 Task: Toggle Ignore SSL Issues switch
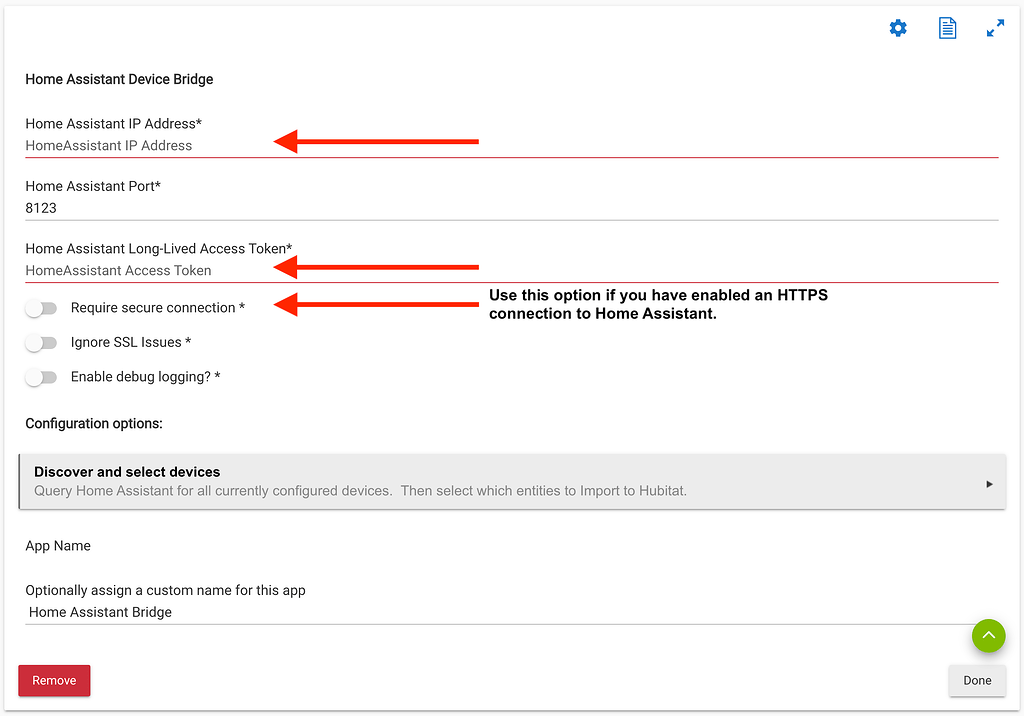41,342
